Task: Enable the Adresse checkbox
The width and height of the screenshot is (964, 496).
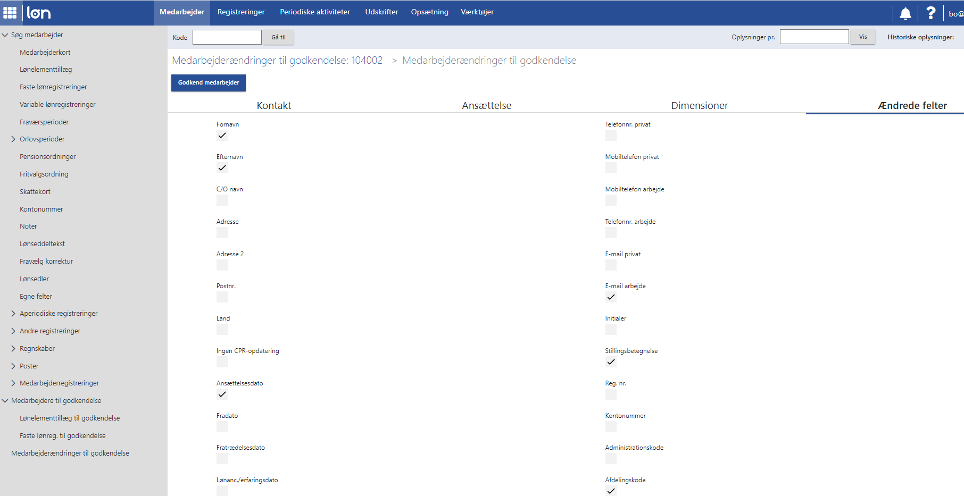Action: pos(222,233)
